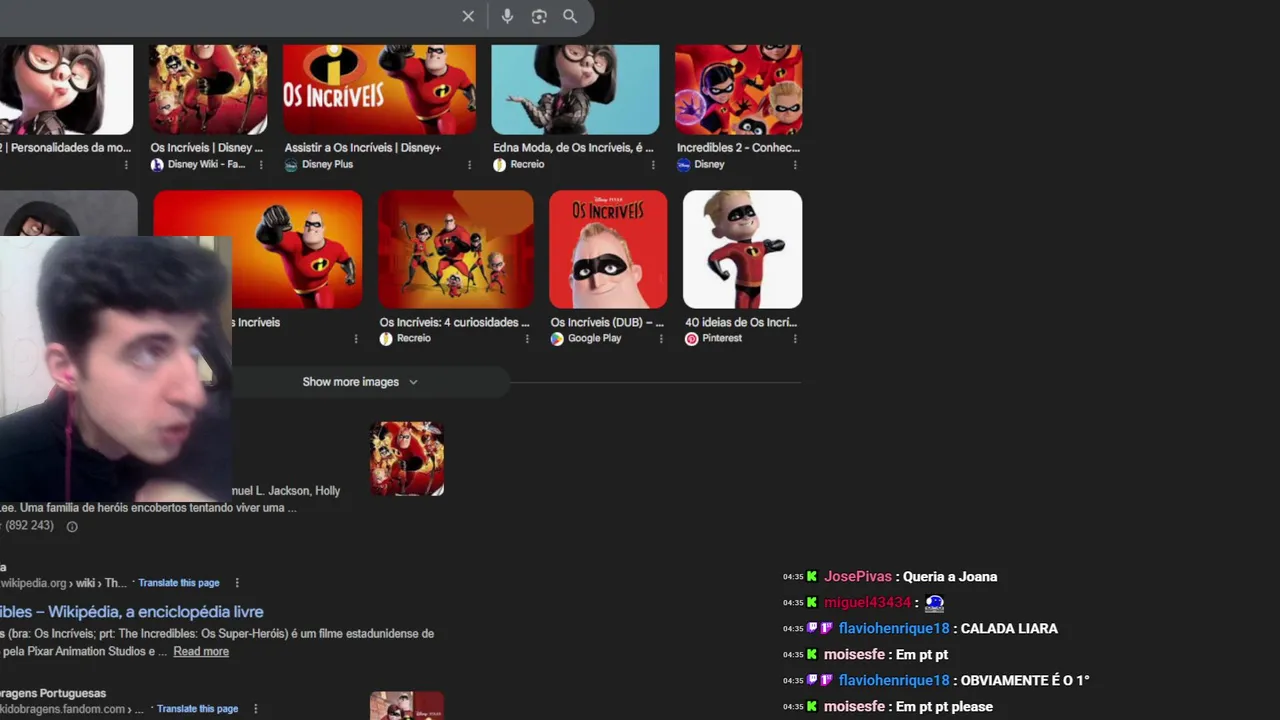The width and height of the screenshot is (1280, 720).
Task: Click the Recreio favicon under the 4 curiosidades result
Action: click(386, 339)
